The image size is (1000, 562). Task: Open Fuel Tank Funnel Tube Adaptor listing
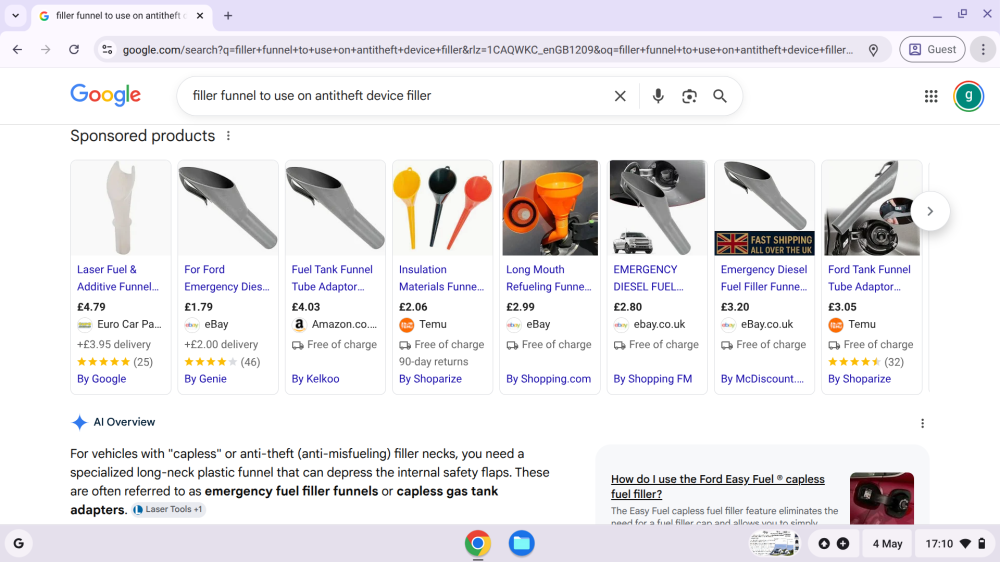pyautogui.click(x=332, y=278)
